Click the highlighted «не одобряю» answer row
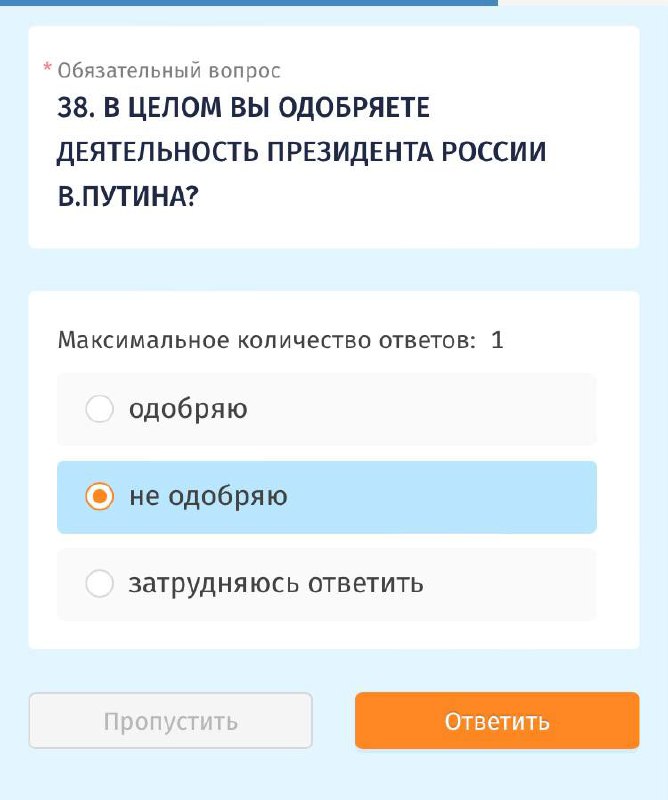668x800 pixels. [327, 497]
